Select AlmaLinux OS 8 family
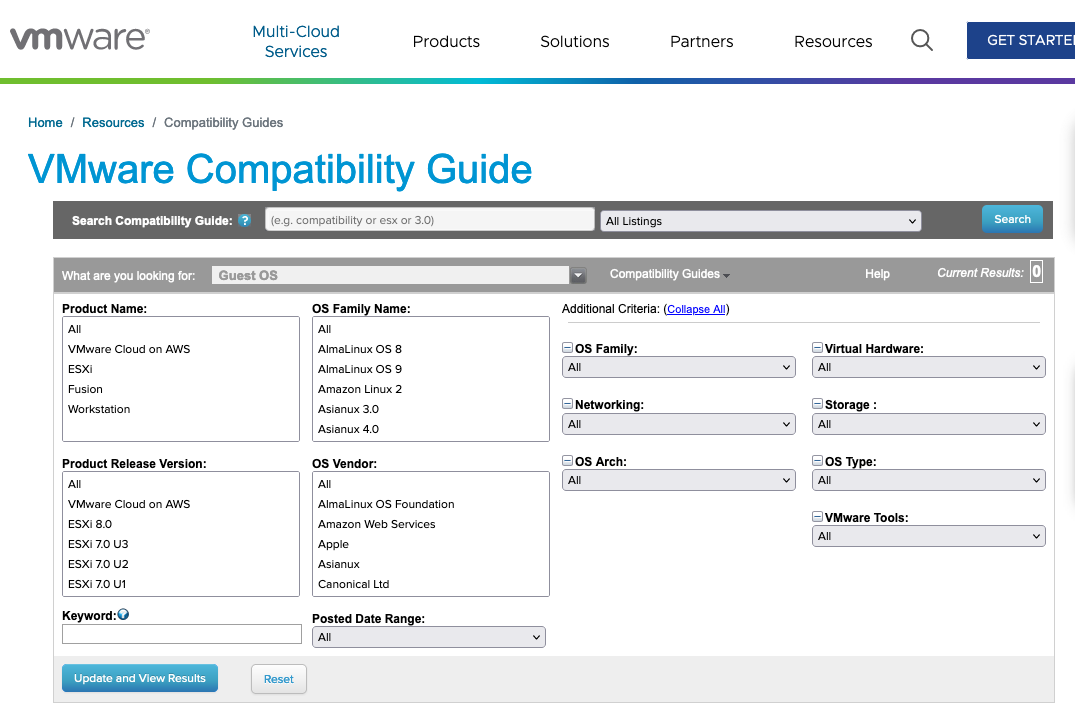 click(431, 349)
